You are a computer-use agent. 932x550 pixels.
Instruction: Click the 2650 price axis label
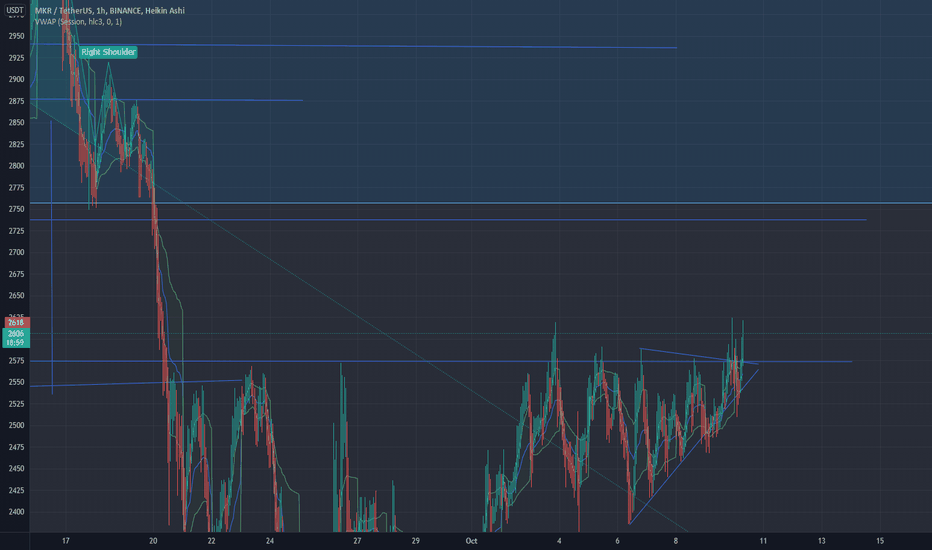(x=17, y=296)
